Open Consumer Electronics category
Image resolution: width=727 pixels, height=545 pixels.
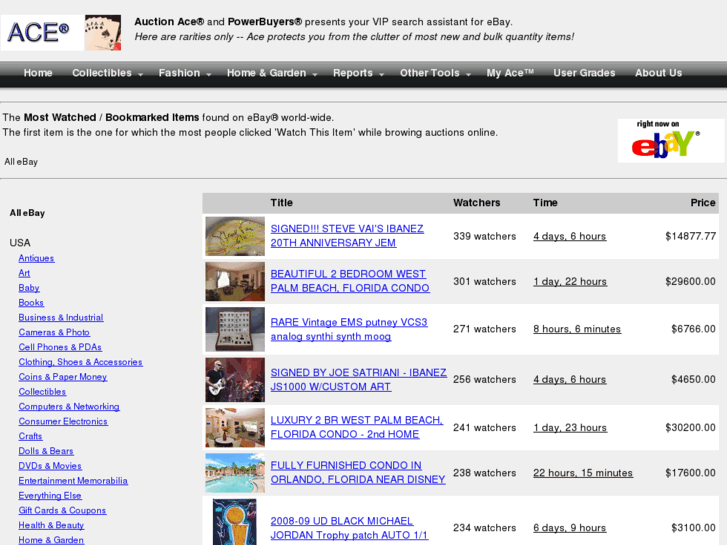(x=63, y=421)
